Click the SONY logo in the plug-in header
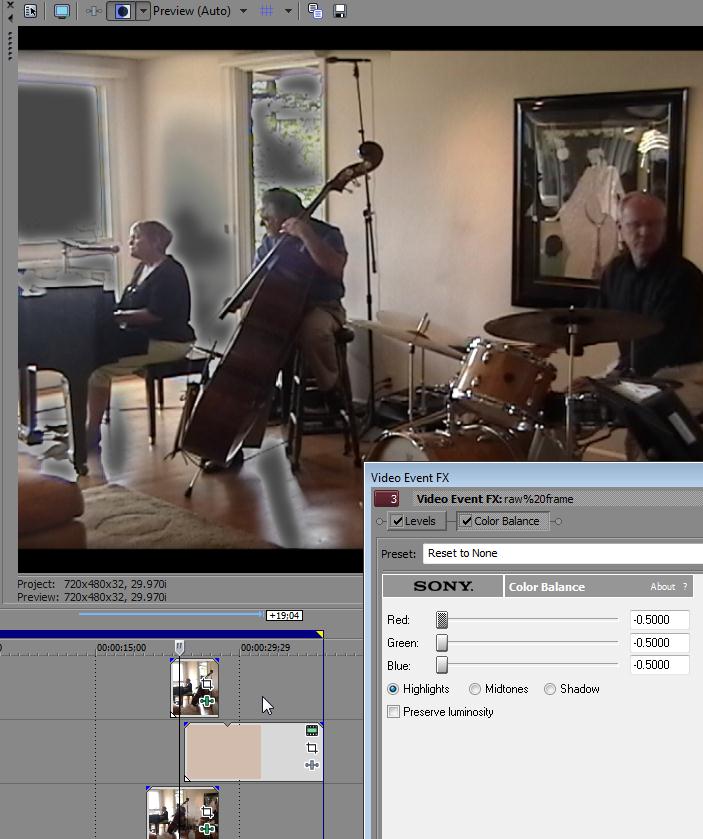Image resolution: width=703 pixels, height=839 pixels. (x=443, y=586)
